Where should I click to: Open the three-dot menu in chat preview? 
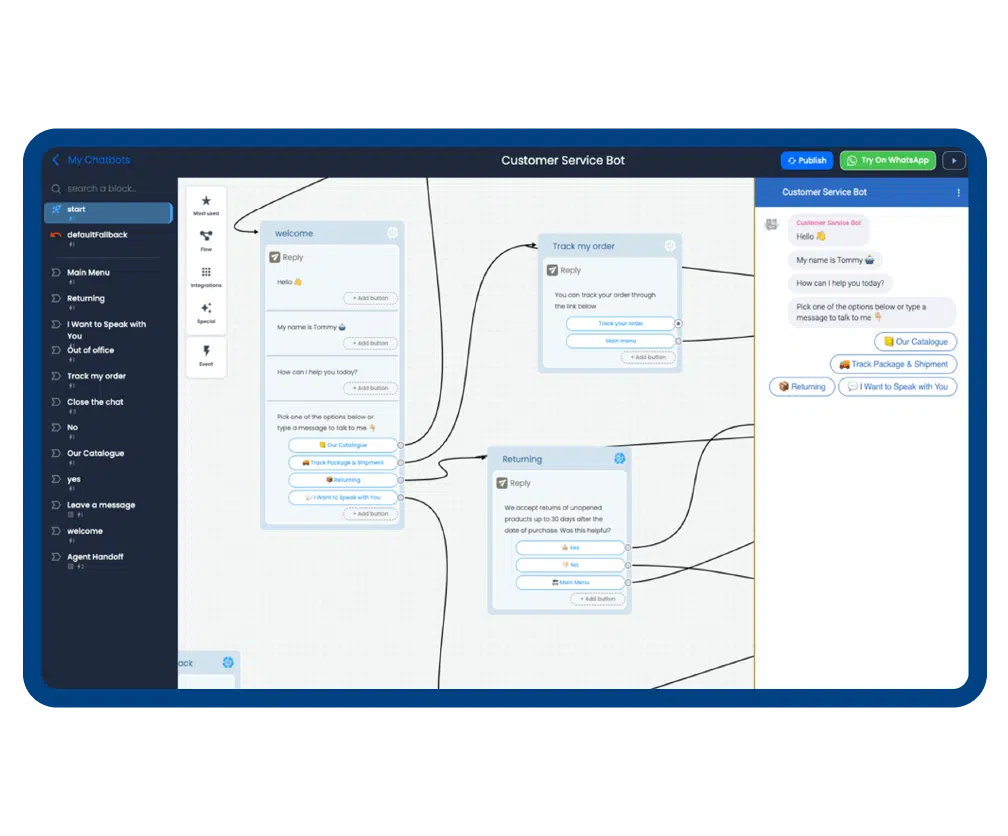coord(958,193)
